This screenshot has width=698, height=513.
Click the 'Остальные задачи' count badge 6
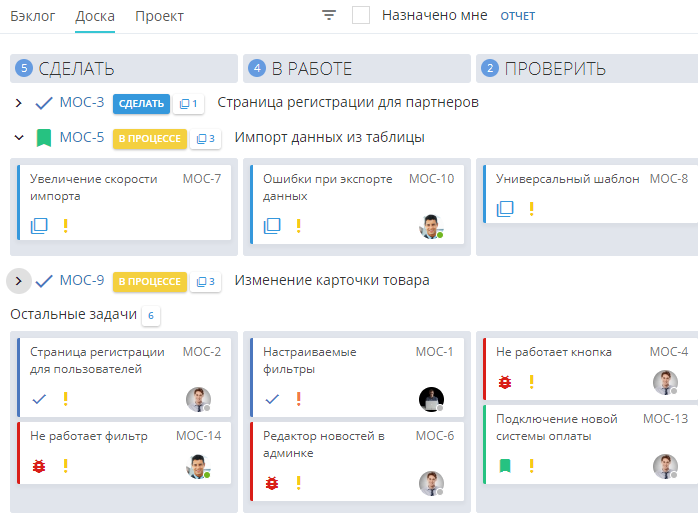coord(151,316)
